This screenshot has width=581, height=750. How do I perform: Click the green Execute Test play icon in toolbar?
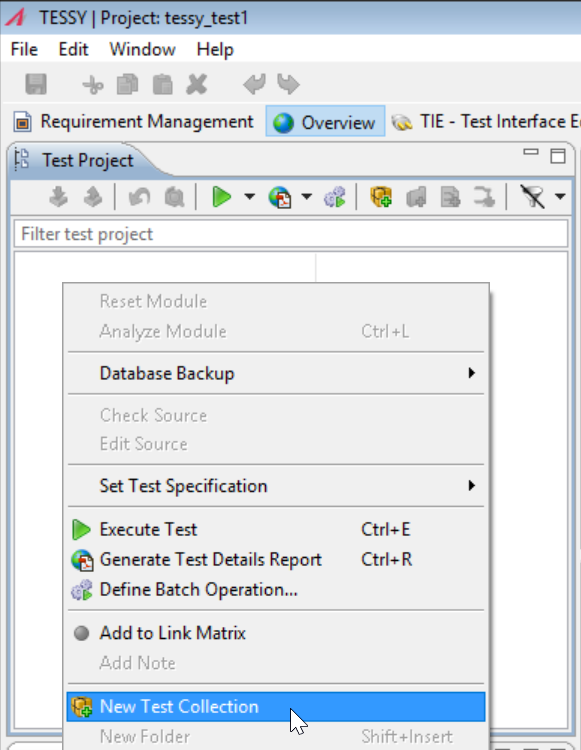point(221,197)
